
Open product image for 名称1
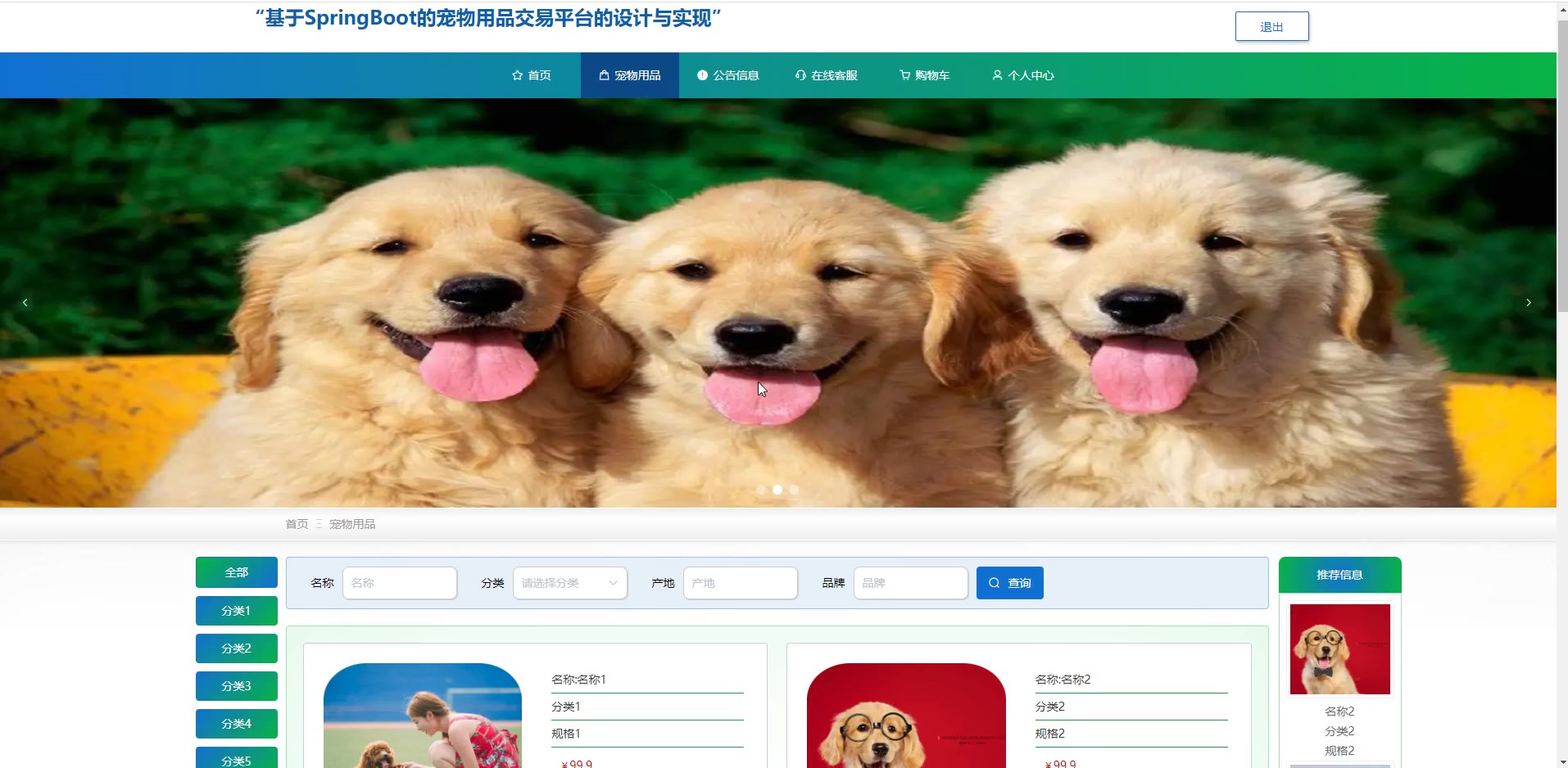click(423, 716)
